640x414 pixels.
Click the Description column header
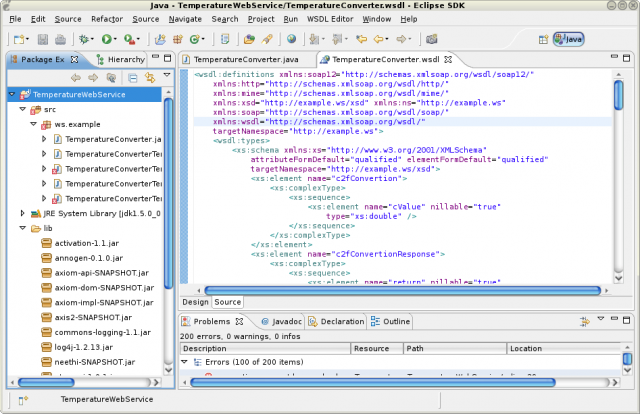265,348
